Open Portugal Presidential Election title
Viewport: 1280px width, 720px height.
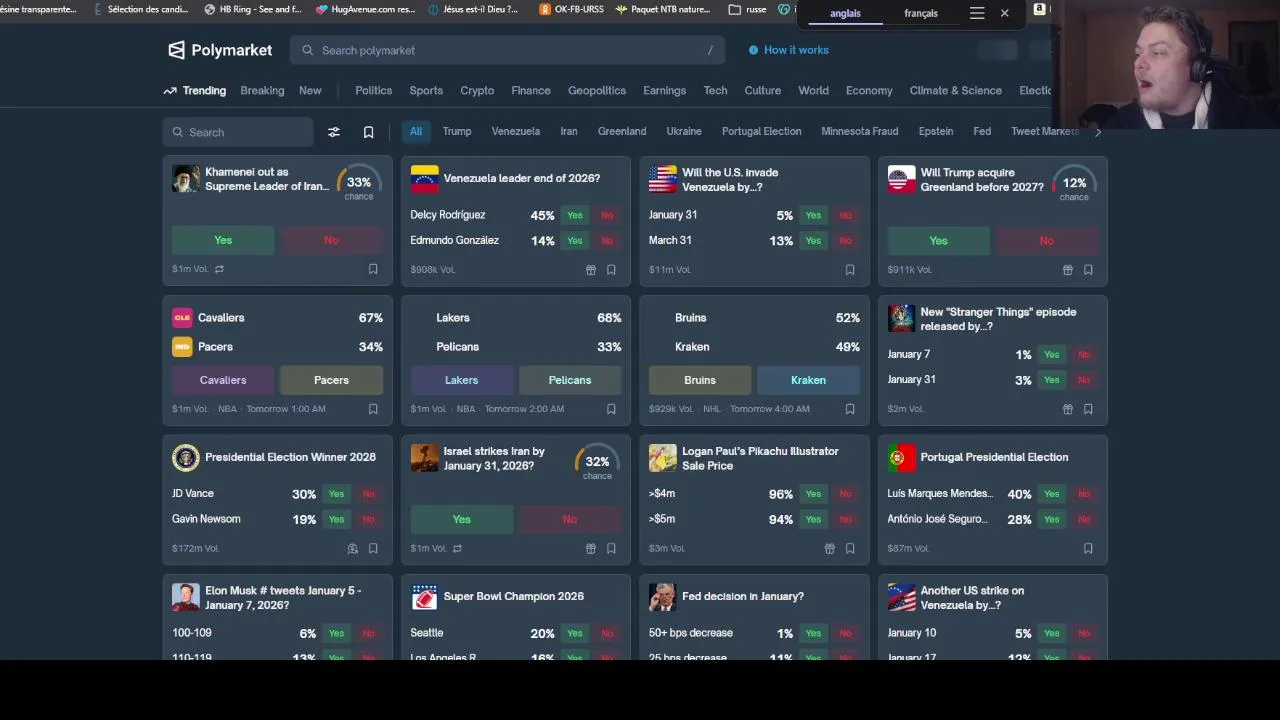994,457
